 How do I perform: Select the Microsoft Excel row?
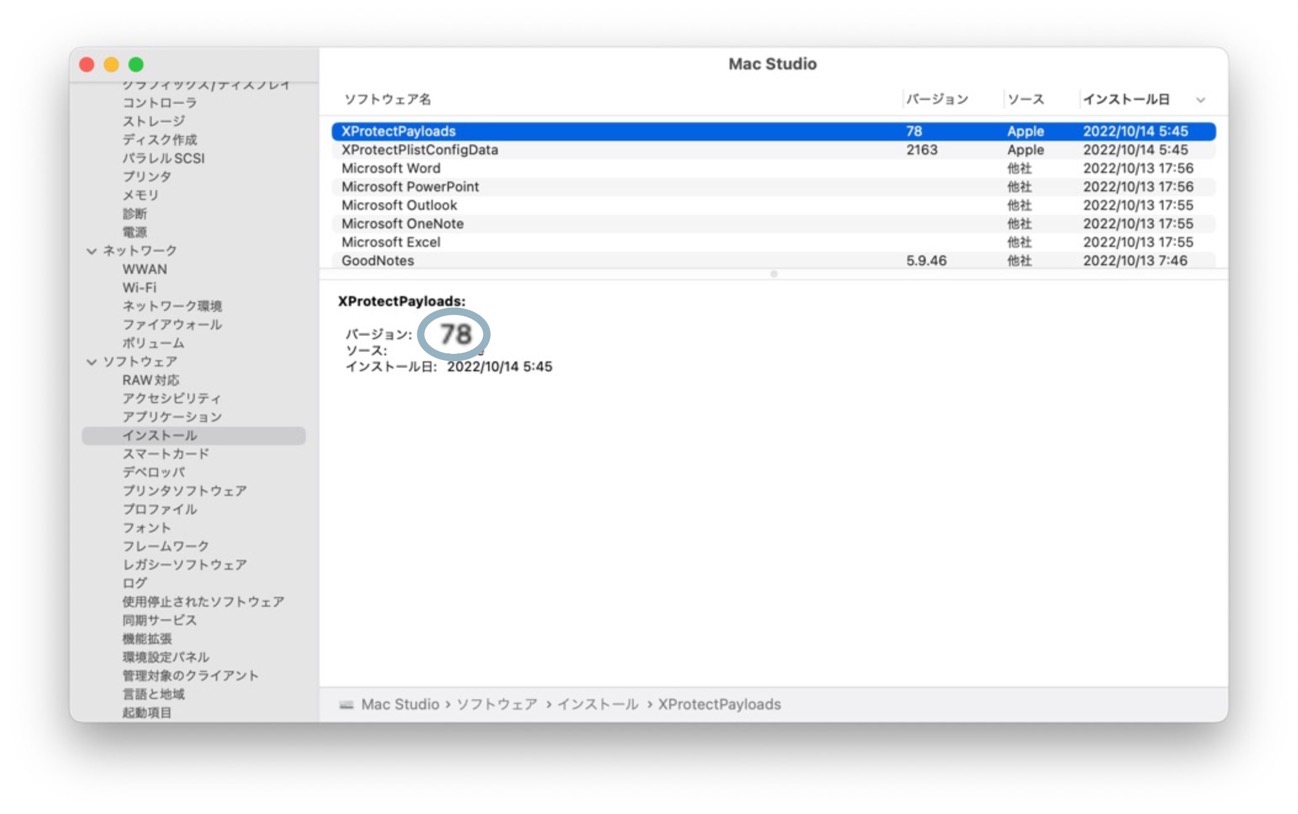pyautogui.click(x=773, y=242)
